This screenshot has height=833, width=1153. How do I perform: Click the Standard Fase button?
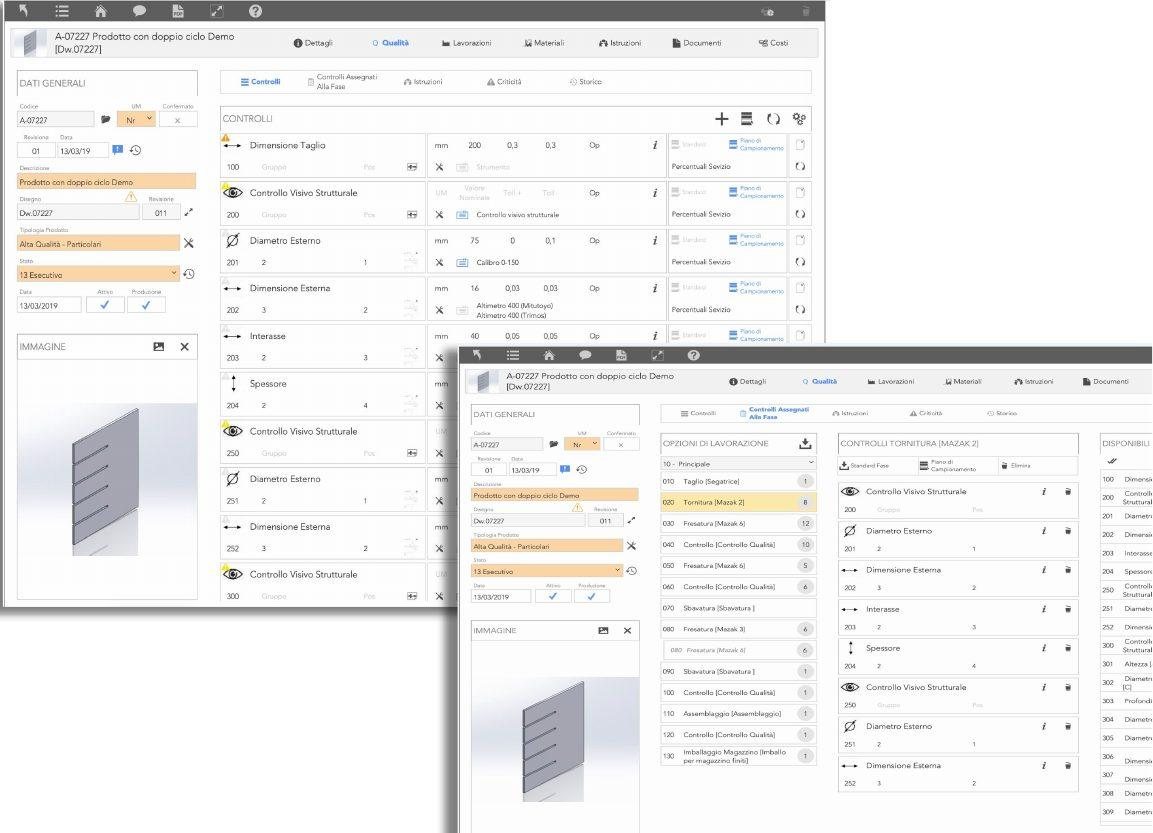coord(865,465)
